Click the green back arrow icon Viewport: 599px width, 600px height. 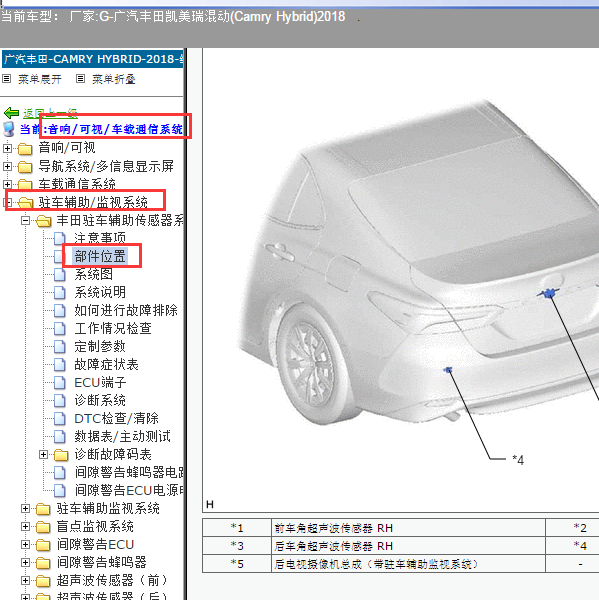pos(11,112)
